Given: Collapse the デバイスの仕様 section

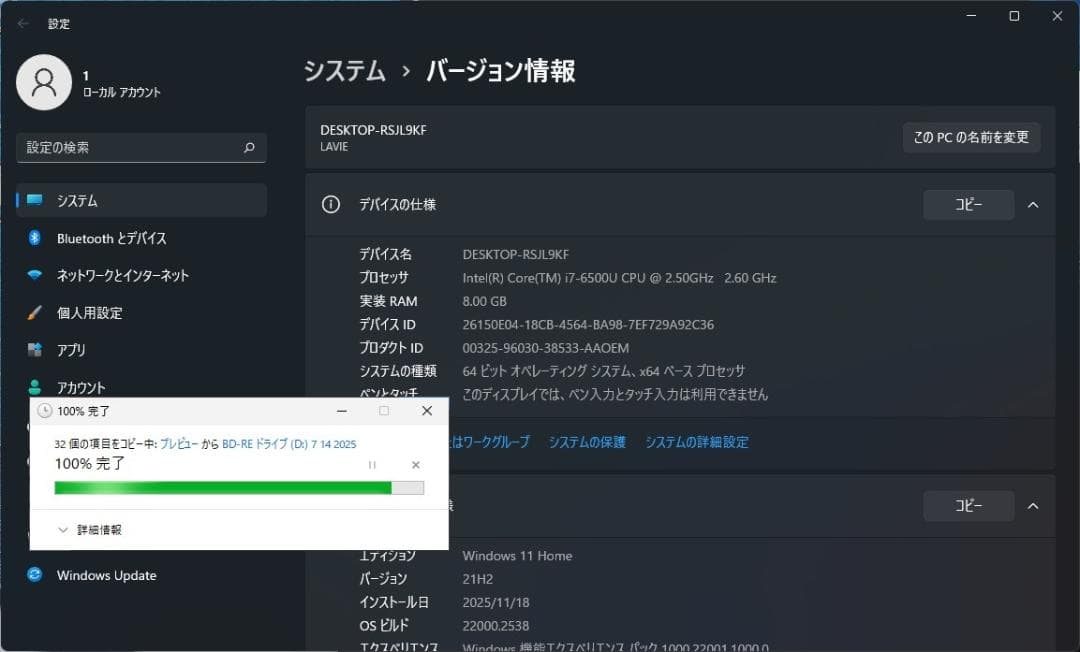Looking at the screenshot, I should 1033,204.
